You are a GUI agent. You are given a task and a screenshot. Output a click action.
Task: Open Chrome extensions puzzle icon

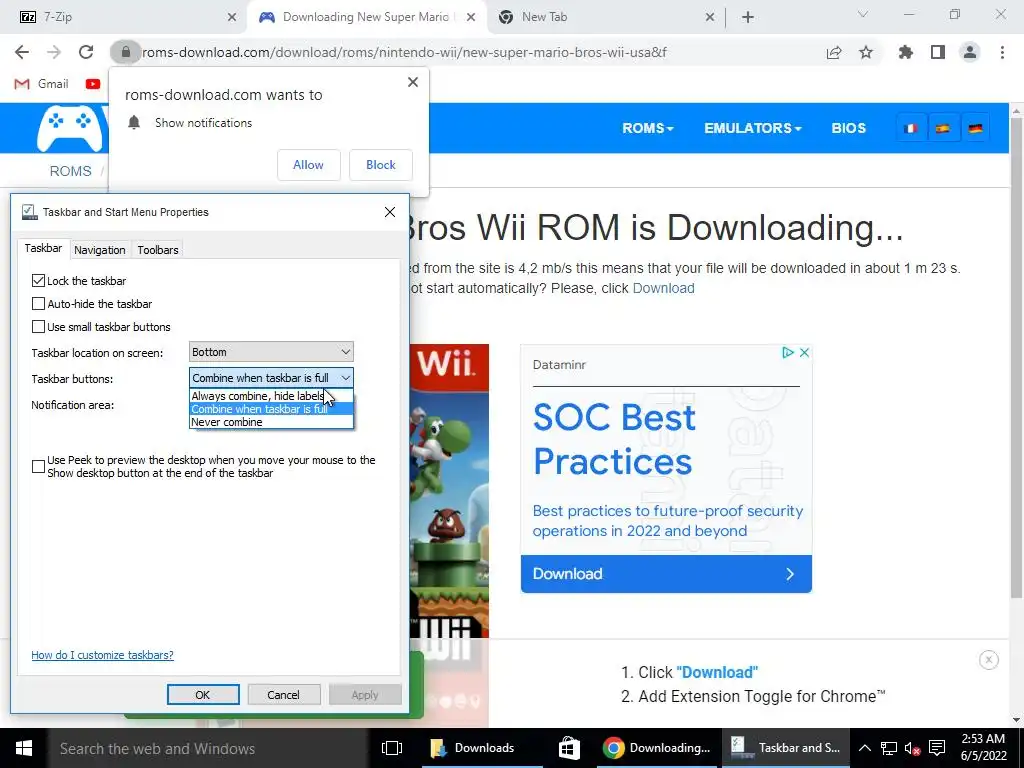coord(905,52)
